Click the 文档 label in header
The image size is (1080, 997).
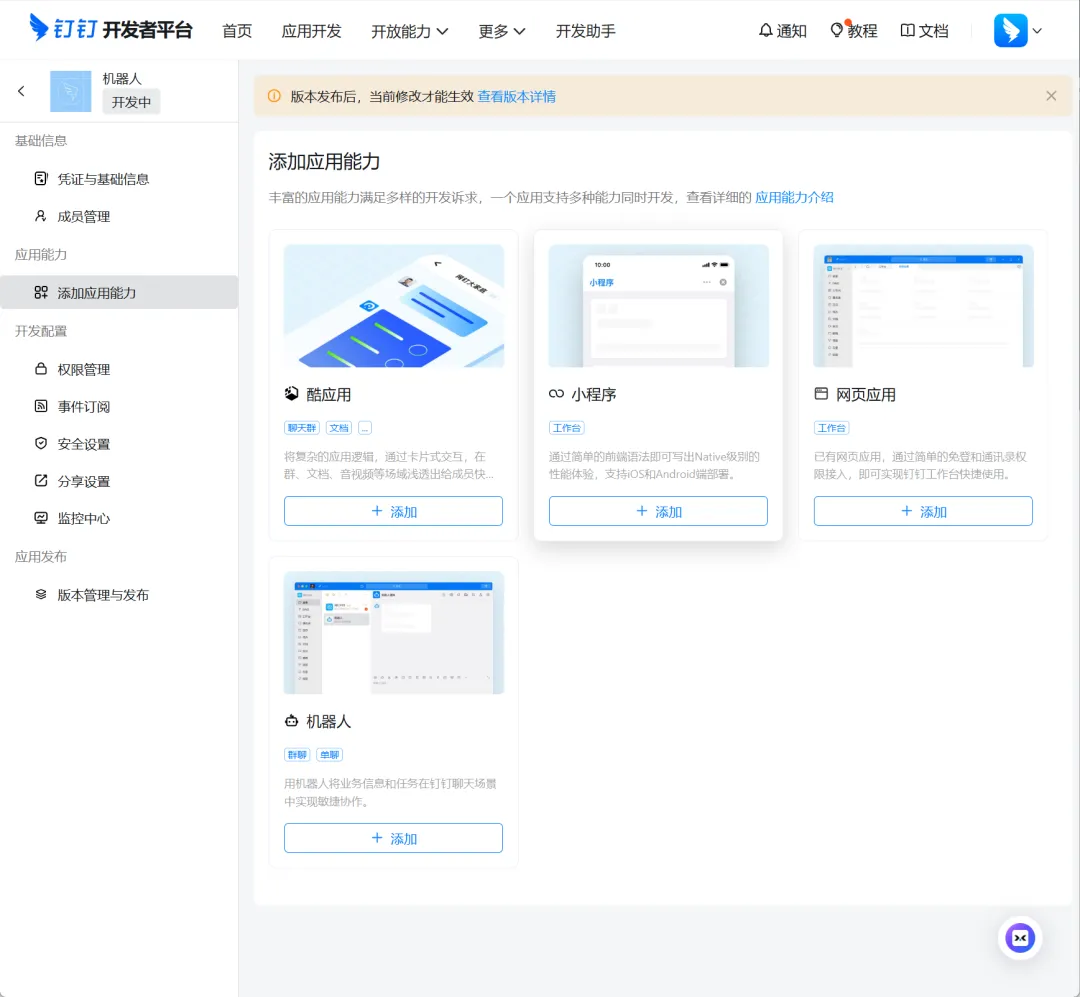pos(933,31)
